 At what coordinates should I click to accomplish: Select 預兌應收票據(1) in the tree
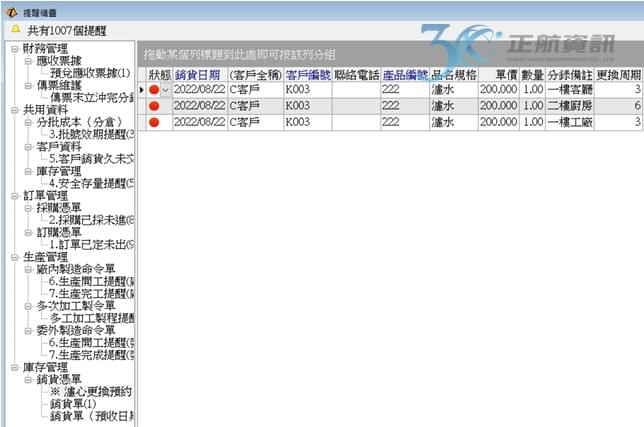point(90,73)
